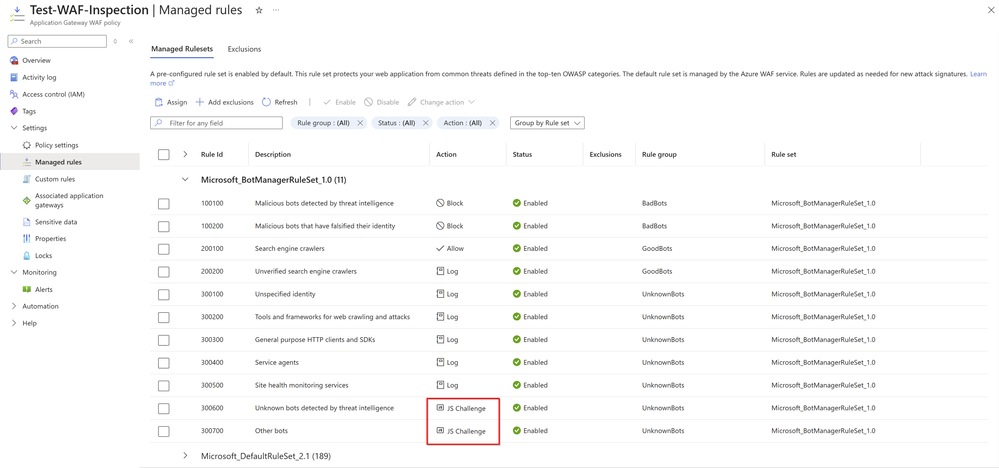This screenshot has width=999, height=468.
Task: Sort by the Action column header
Action: pos(446,154)
